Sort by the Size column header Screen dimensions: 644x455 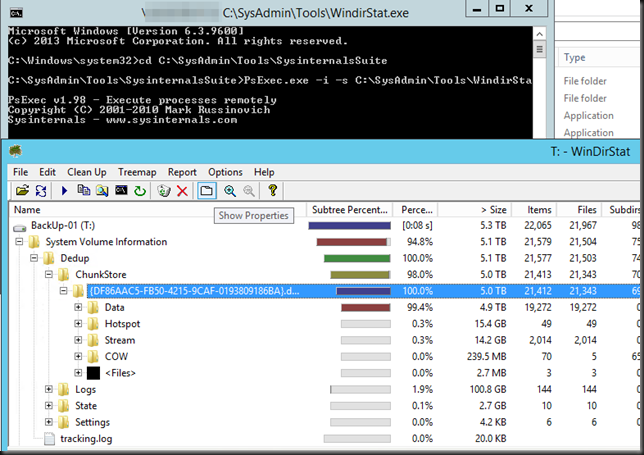475,210
